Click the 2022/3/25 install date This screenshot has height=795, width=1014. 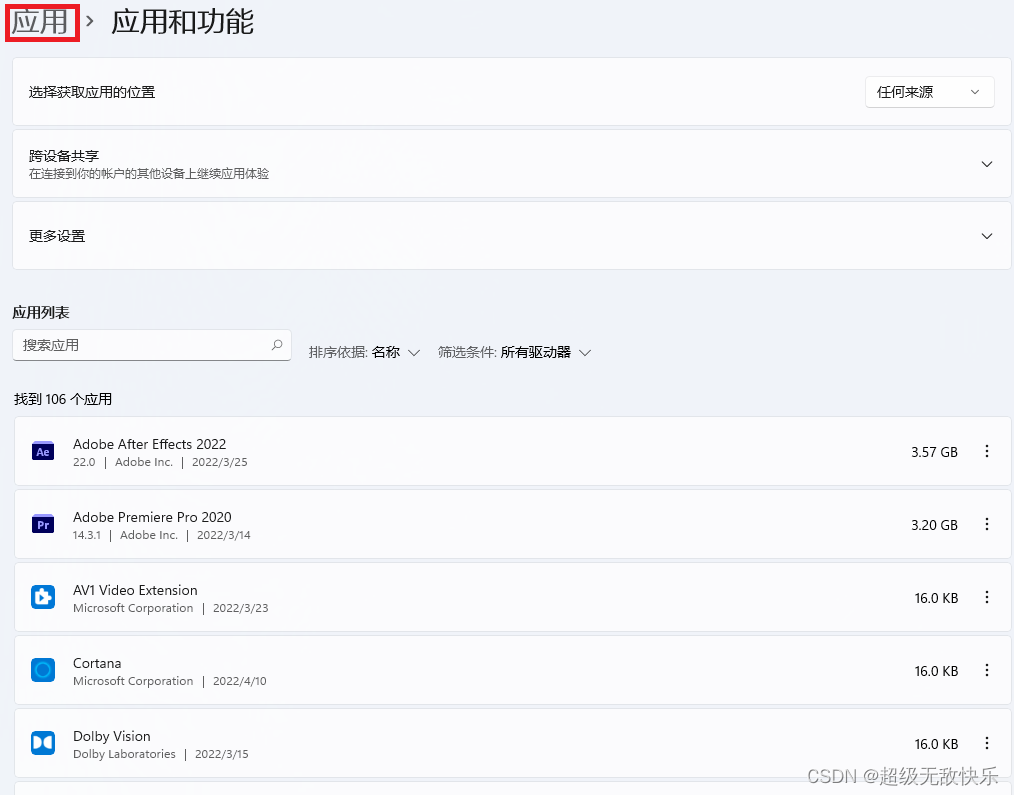point(220,462)
